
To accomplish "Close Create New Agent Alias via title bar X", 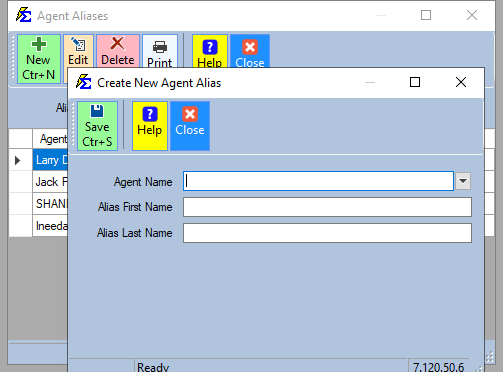I will pos(461,82).
